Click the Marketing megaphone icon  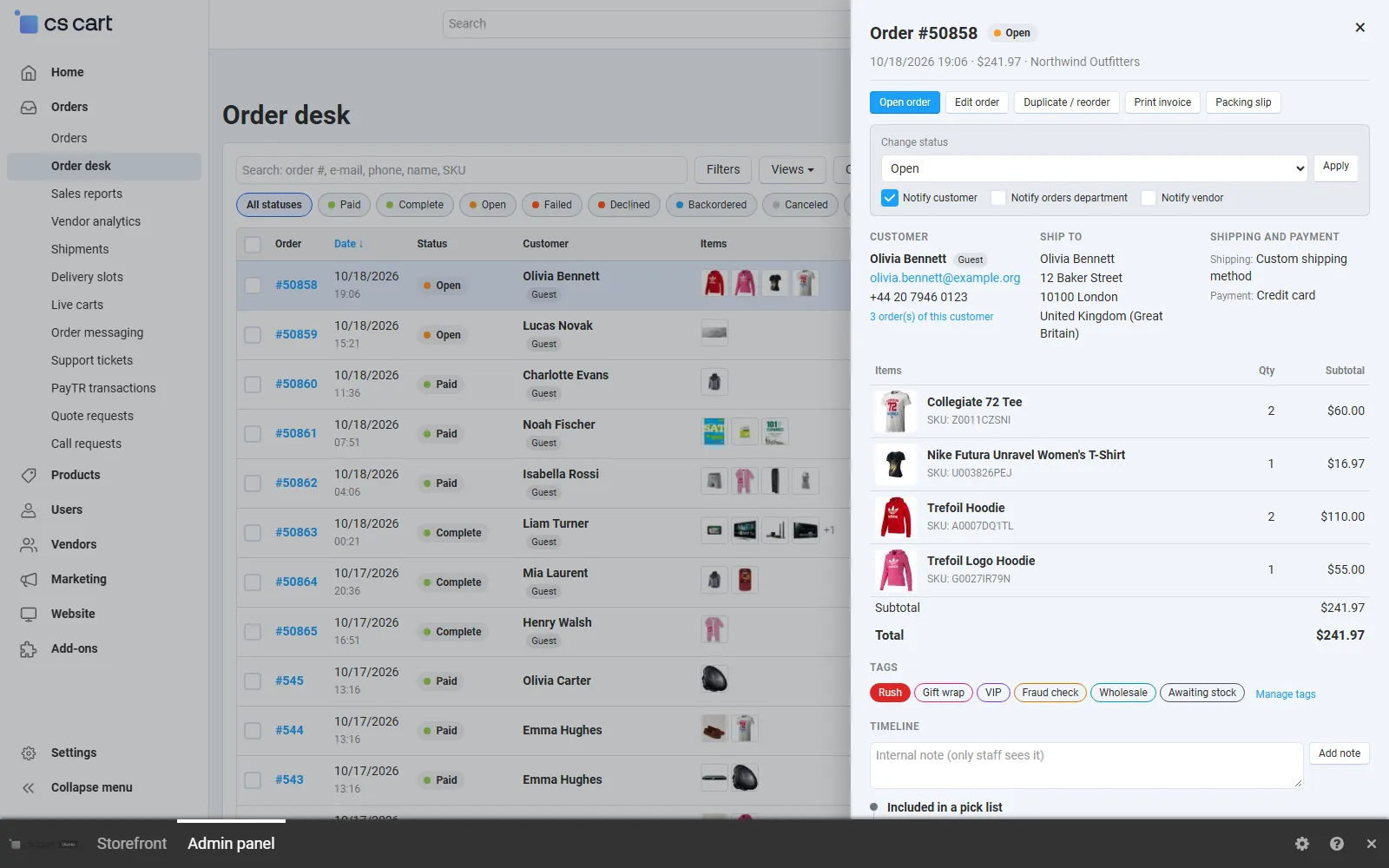(29, 579)
